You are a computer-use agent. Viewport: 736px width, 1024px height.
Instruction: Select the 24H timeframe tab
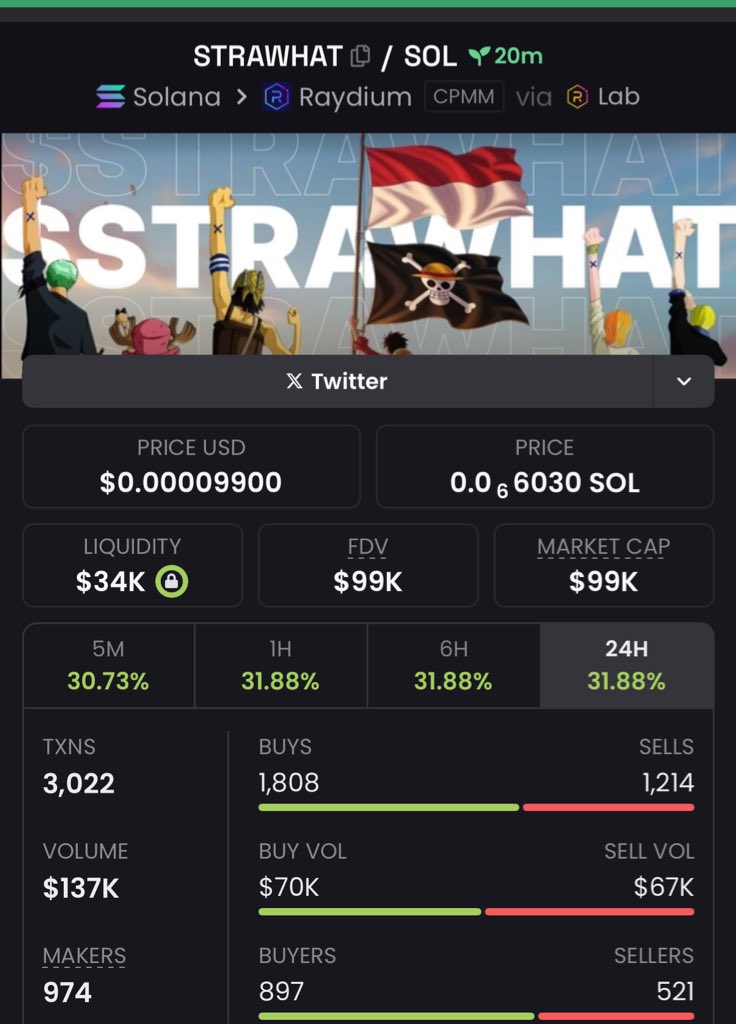click(x=627, y=665)
